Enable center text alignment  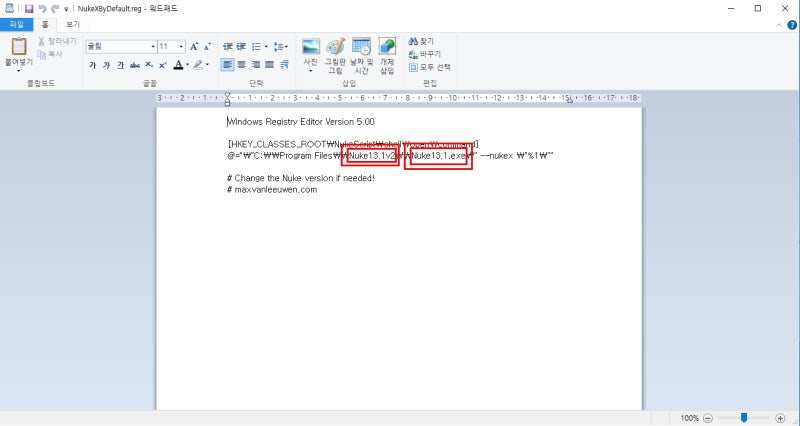coord(241,64)
